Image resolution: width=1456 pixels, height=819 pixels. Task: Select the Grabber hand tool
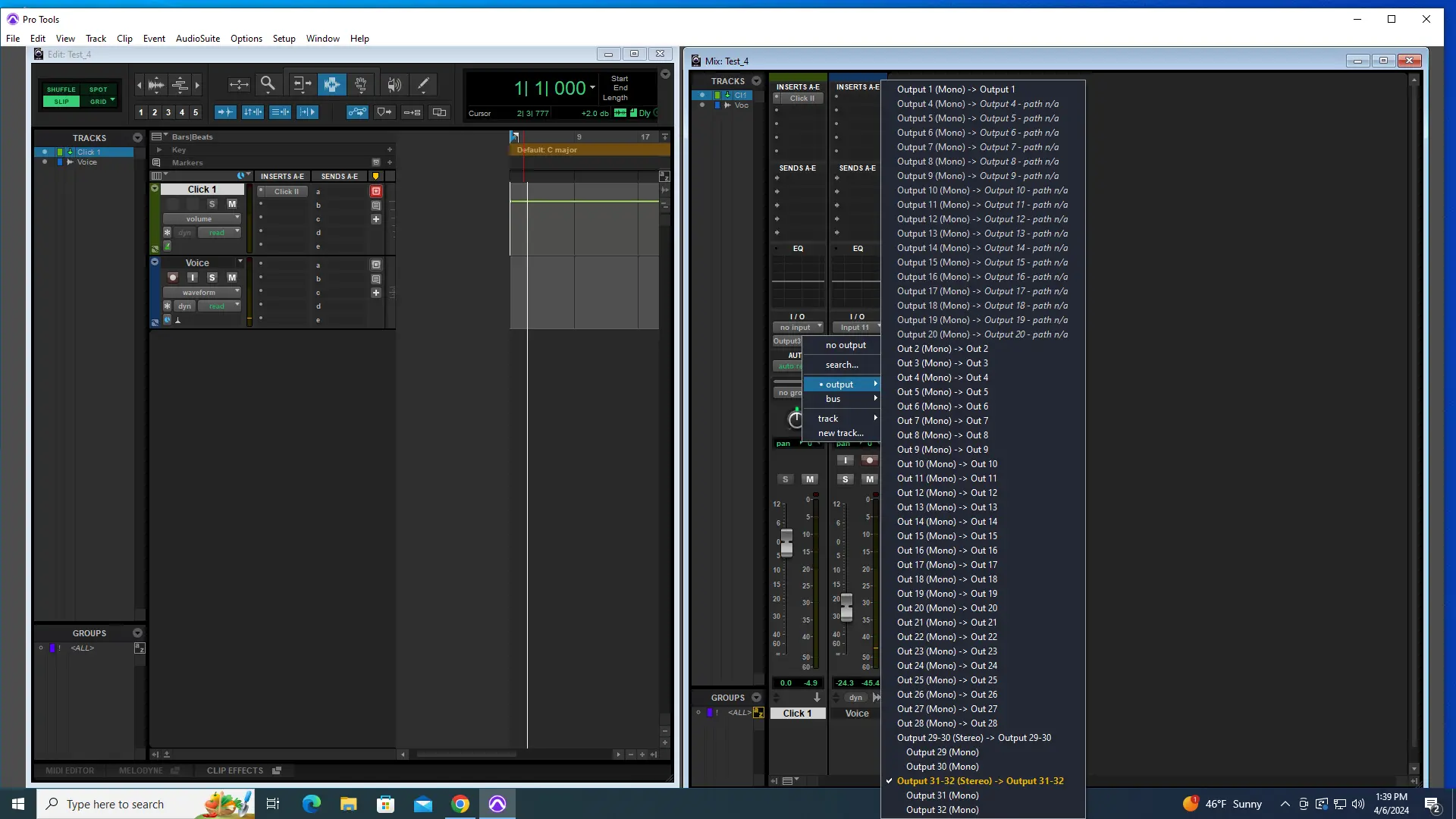coord(361,84)
